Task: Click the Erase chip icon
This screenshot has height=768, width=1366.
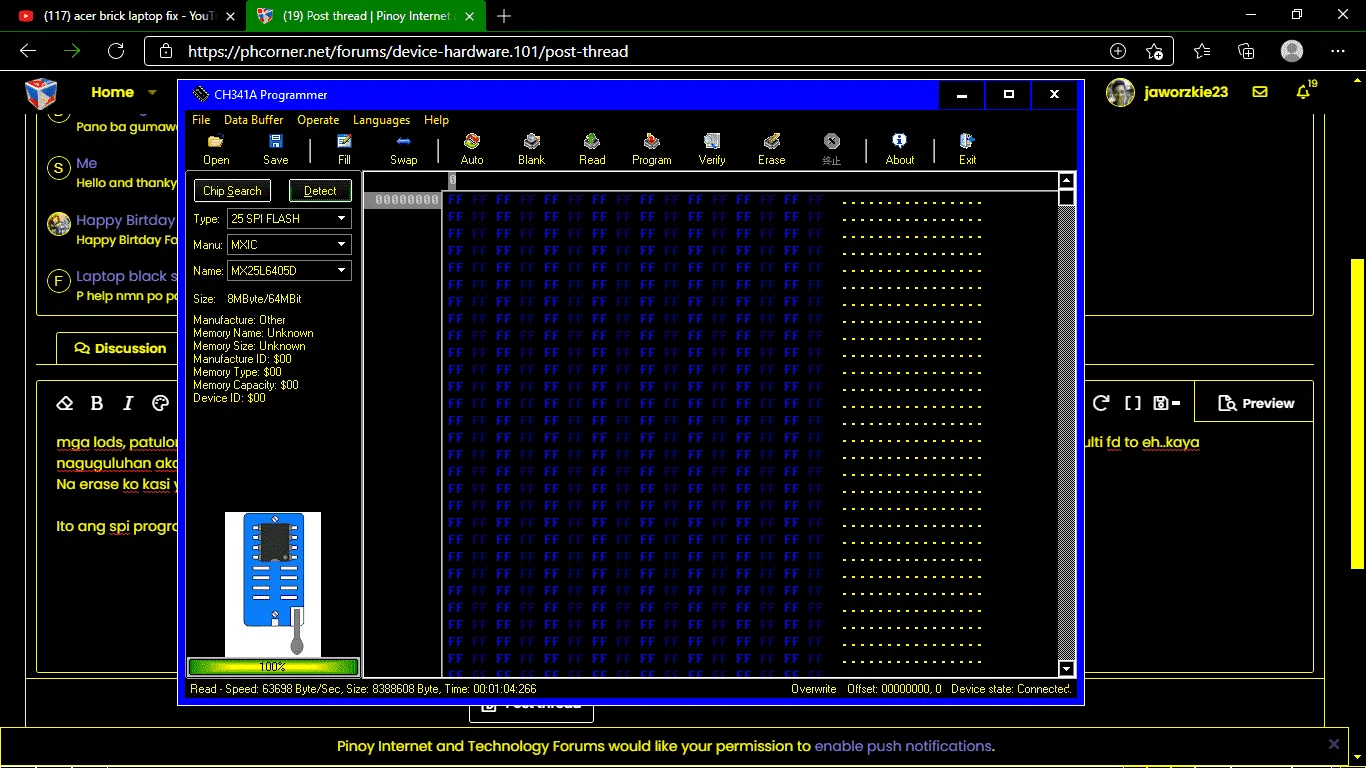Action: (x=772, y=149)
